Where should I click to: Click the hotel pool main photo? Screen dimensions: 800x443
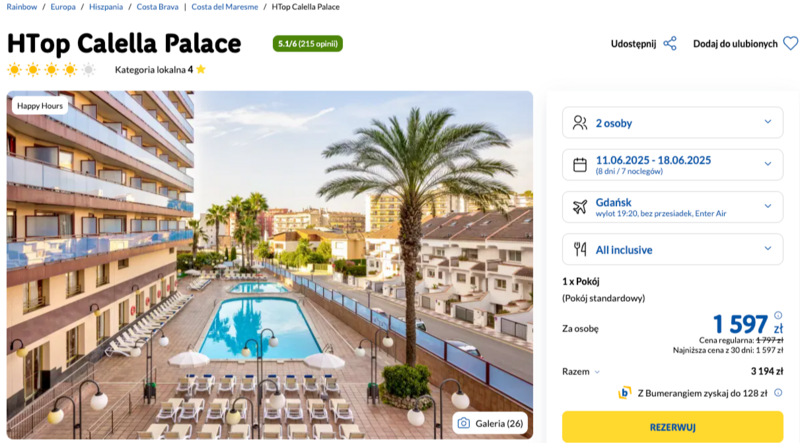pos(269,265)
